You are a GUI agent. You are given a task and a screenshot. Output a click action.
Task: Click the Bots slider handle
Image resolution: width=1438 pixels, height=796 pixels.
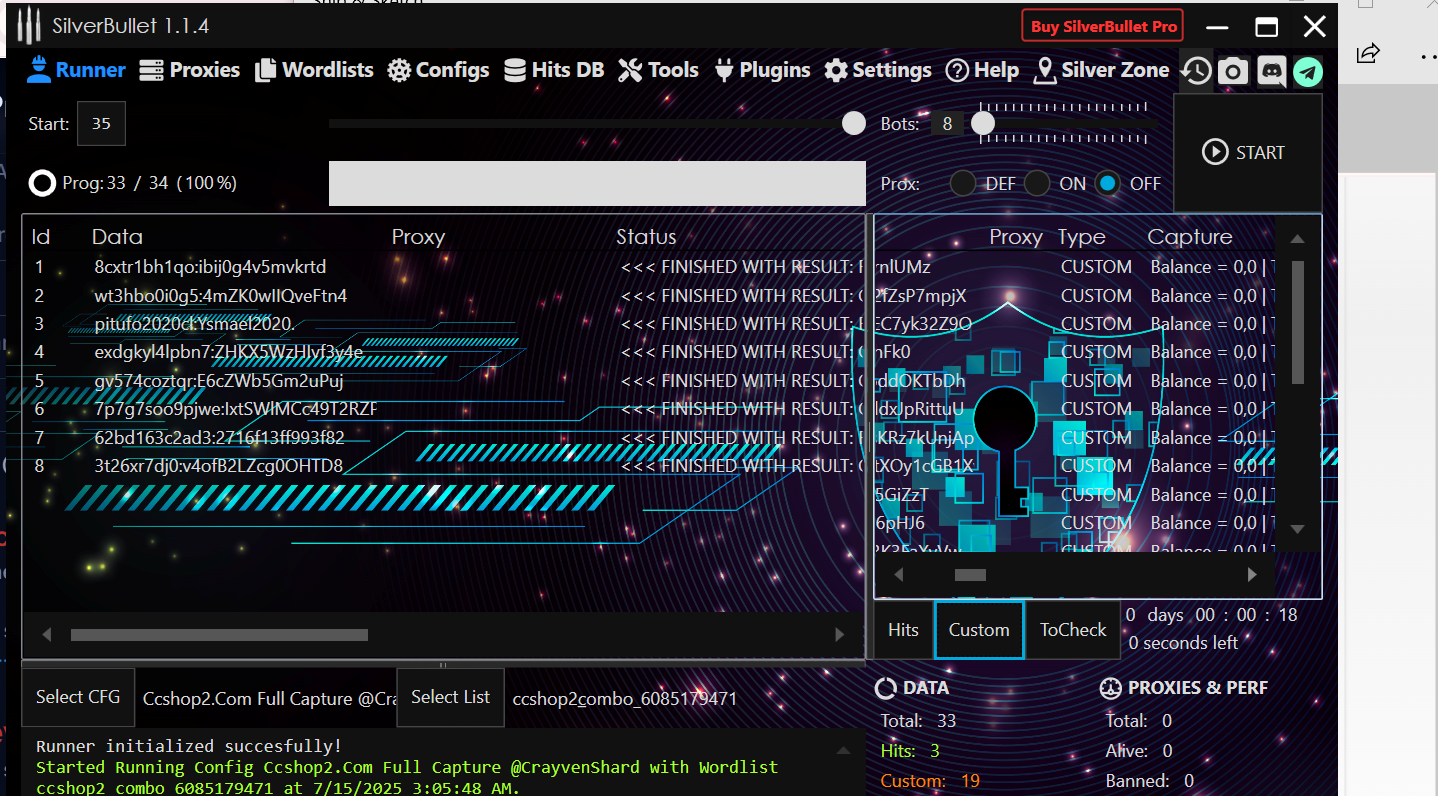click(983, 123)
